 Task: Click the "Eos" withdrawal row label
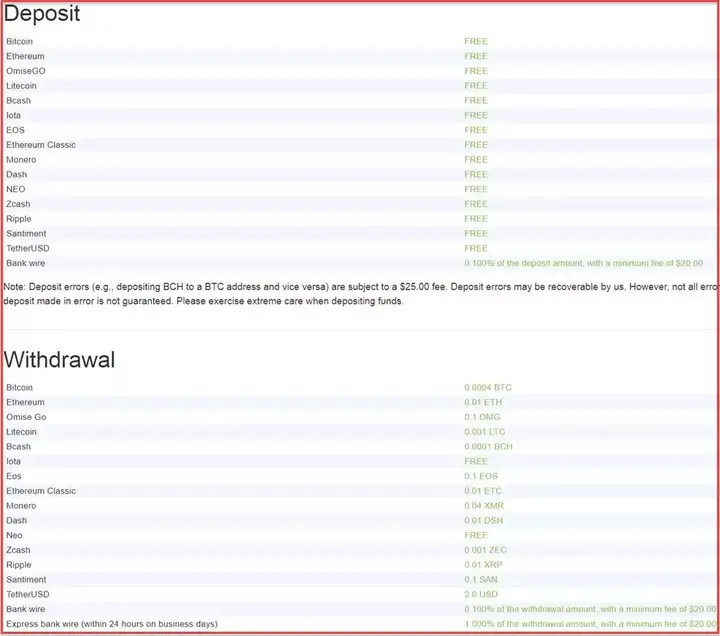(14, 476)
